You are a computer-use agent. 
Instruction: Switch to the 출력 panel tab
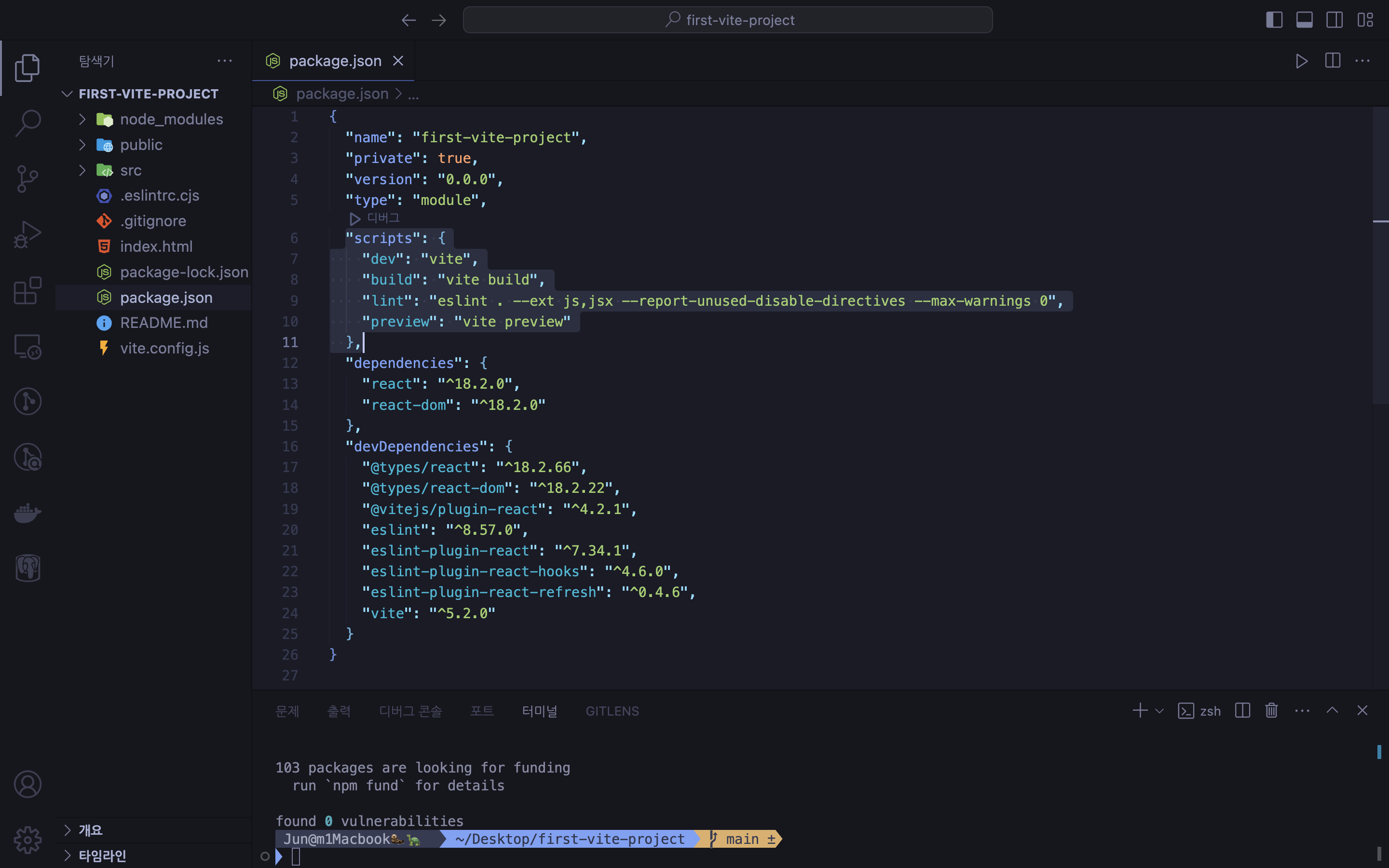click(x=339, y=711)
